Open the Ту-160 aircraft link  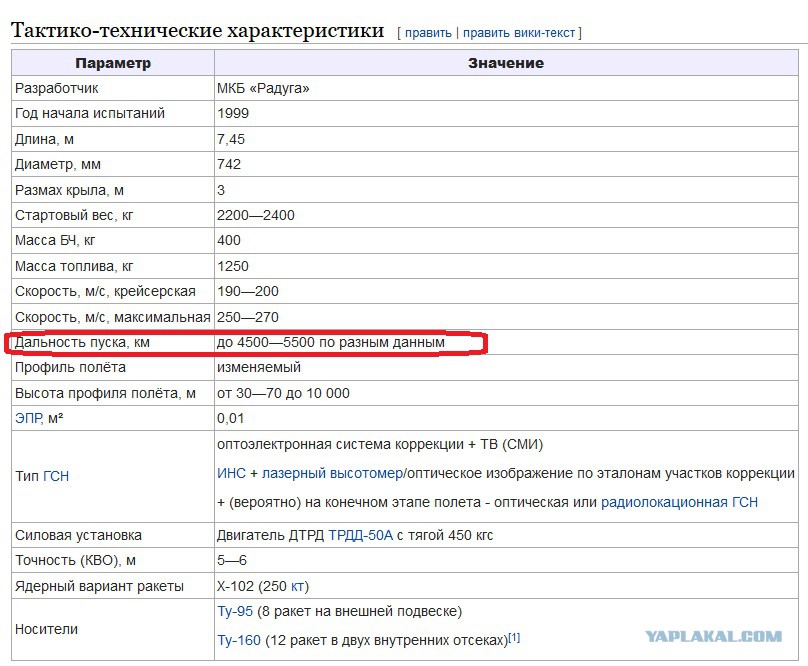(x=239, y=640)
